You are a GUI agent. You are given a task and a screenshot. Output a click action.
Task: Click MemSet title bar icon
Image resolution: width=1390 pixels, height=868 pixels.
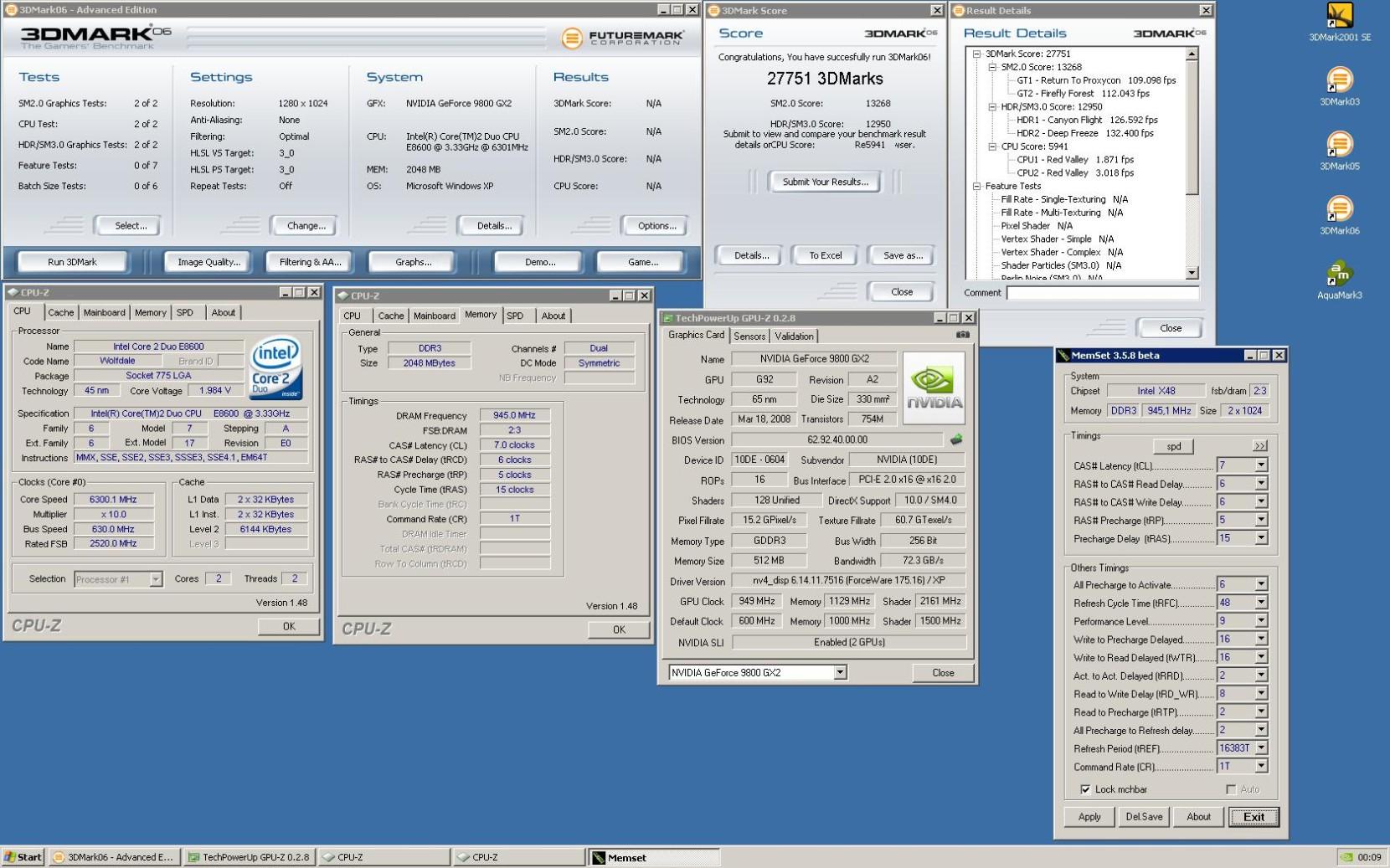point(1063,356)
